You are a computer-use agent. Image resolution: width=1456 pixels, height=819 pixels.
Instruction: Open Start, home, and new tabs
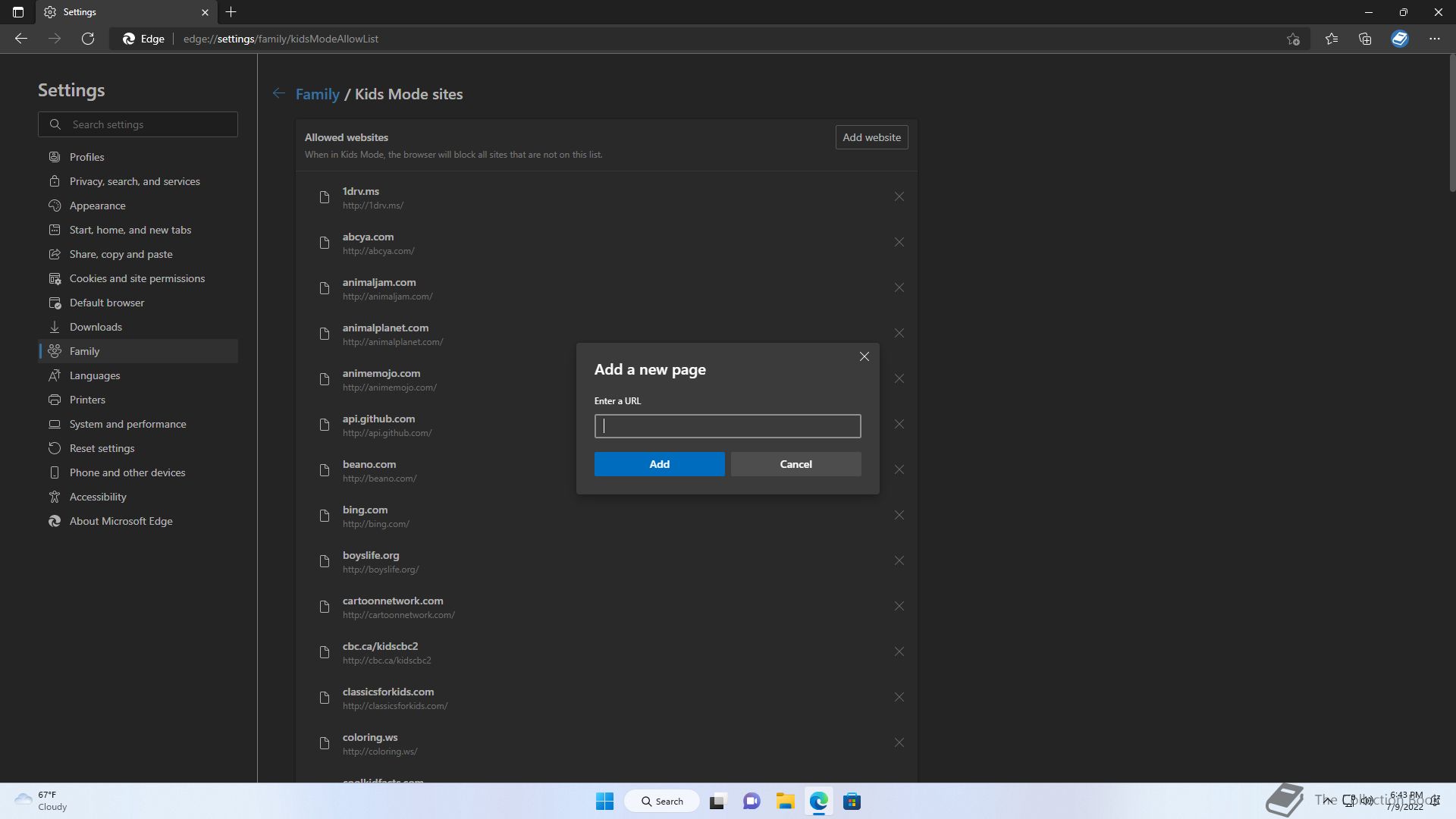[x=138, y=230]
